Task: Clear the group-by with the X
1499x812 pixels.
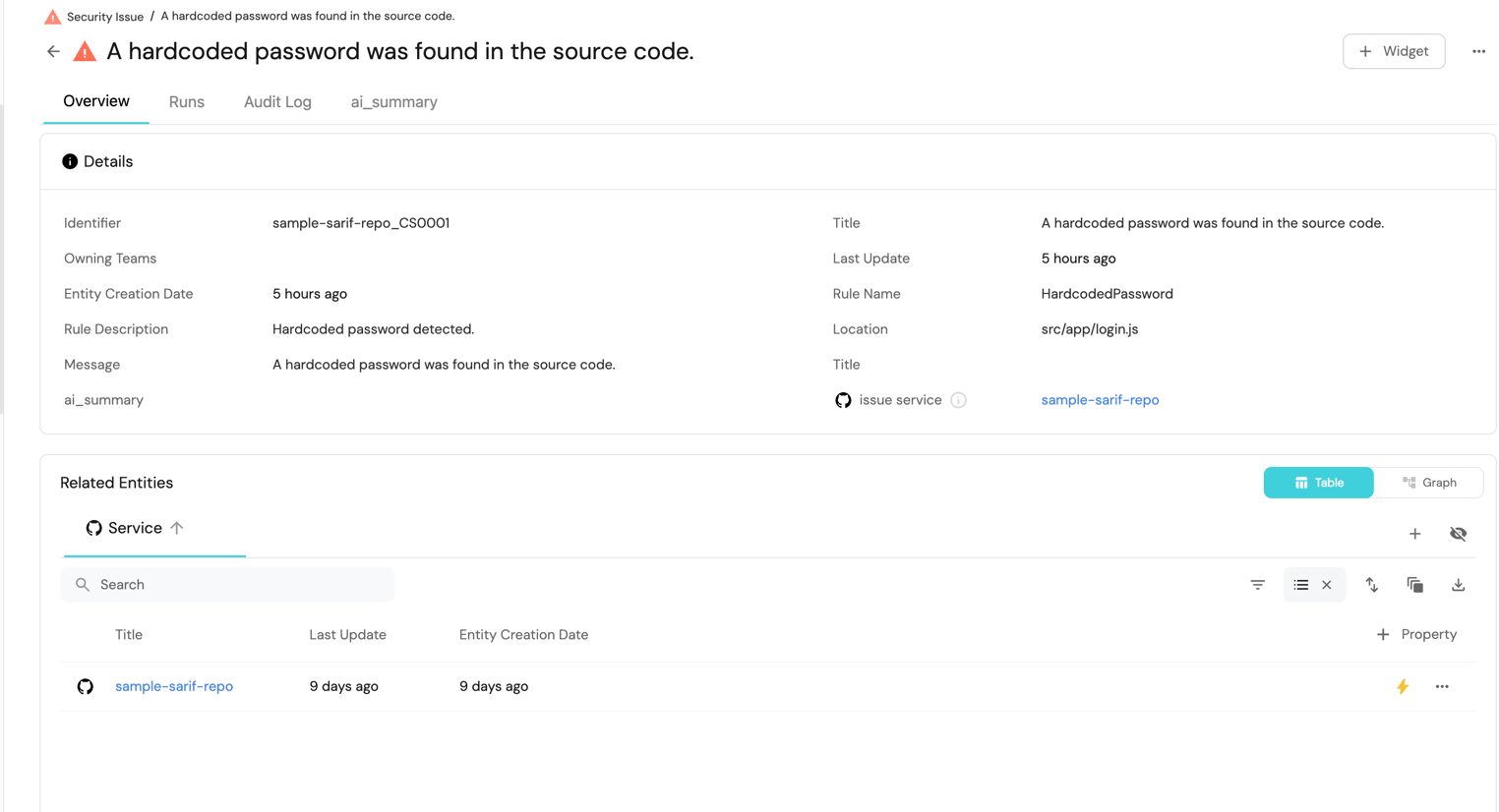Action: click(1327, 585)
